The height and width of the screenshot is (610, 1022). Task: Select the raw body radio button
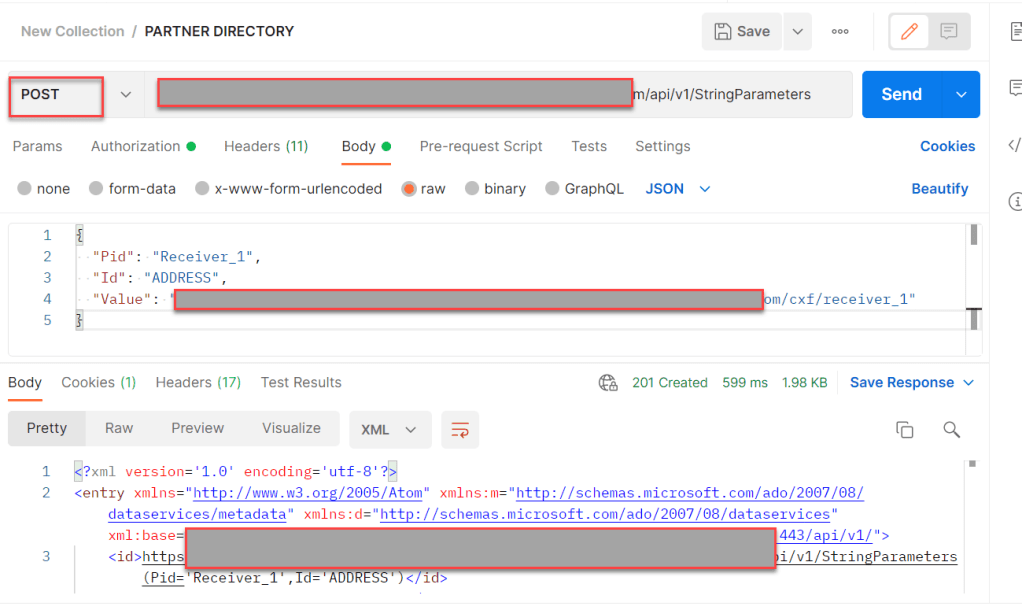(409, 189)
